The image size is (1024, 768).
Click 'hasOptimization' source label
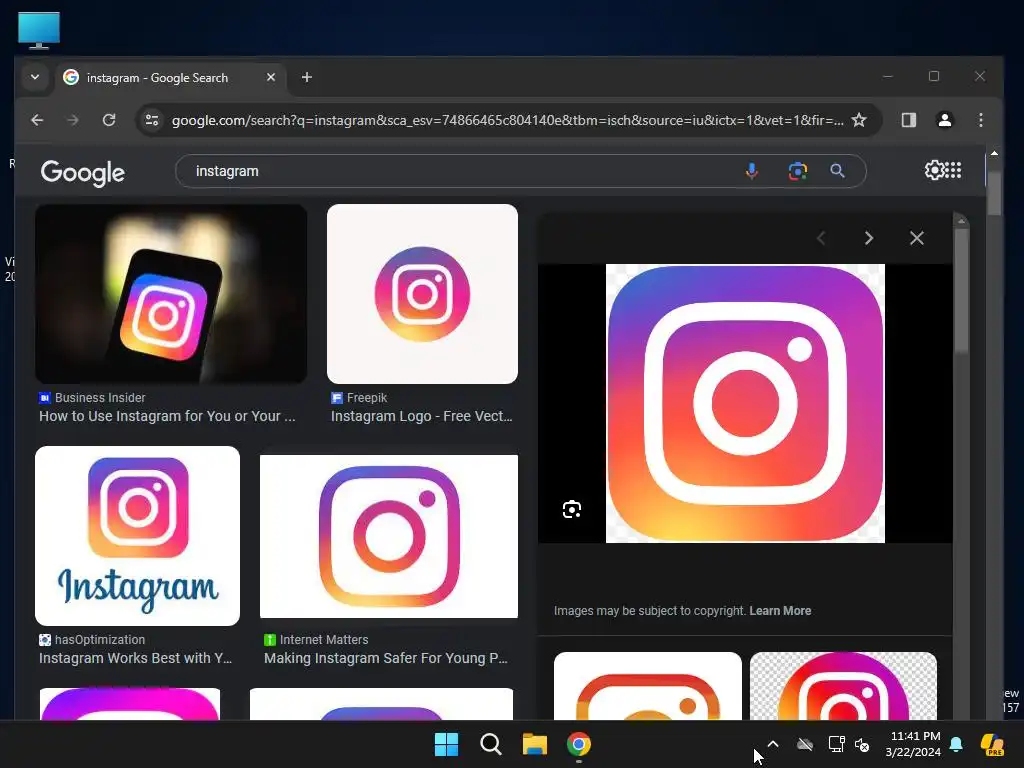click(x=100, y=640)
